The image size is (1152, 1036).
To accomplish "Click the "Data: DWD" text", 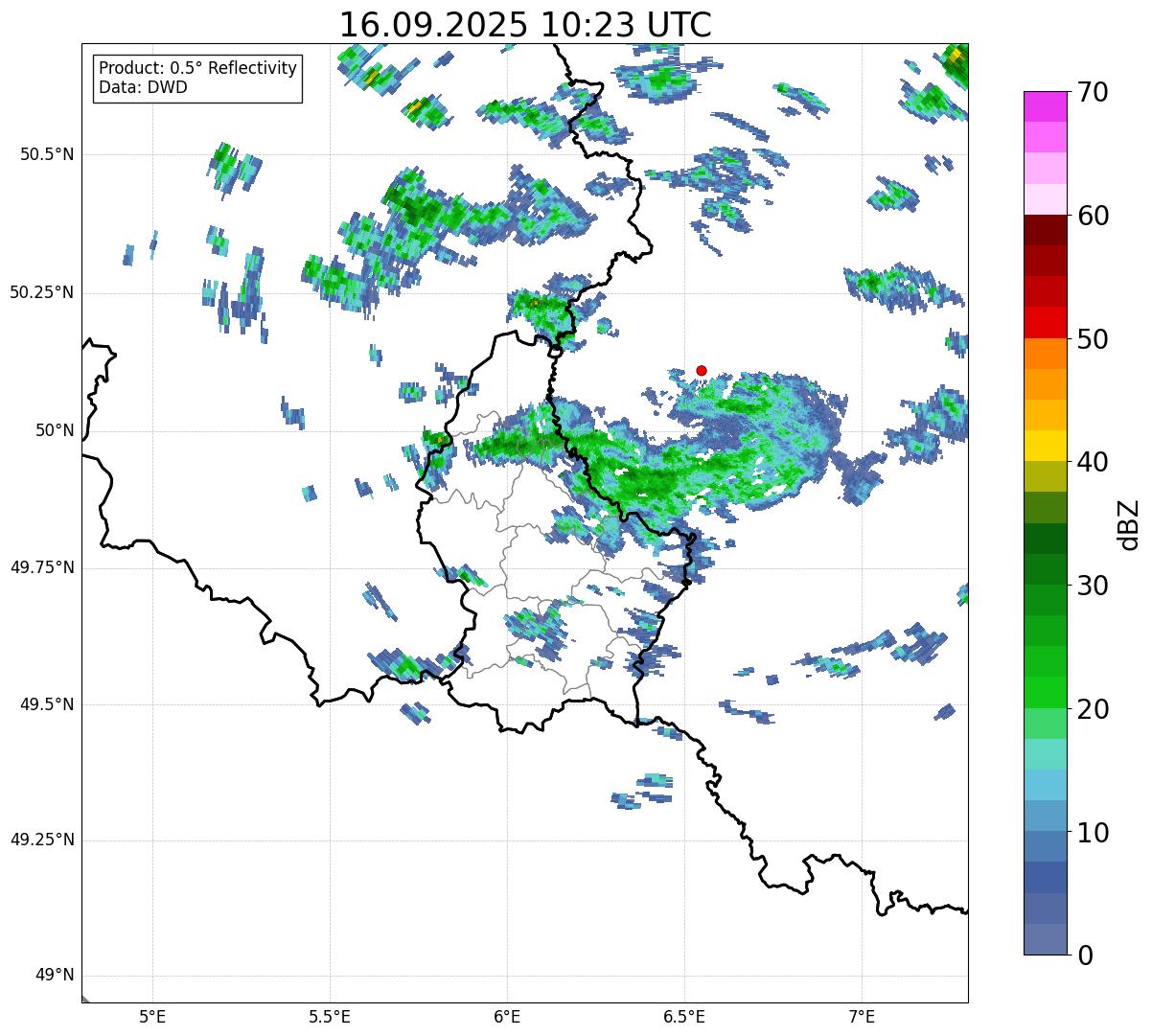I will pyautogui.click(x=143, y=87).
